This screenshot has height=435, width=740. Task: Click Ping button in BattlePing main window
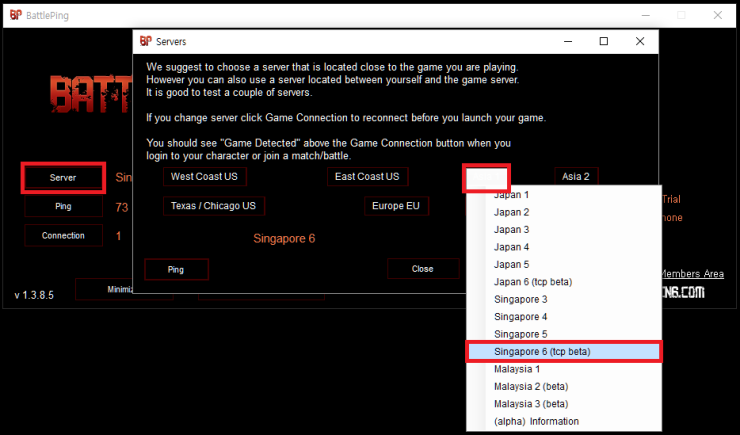pos(63,206)
